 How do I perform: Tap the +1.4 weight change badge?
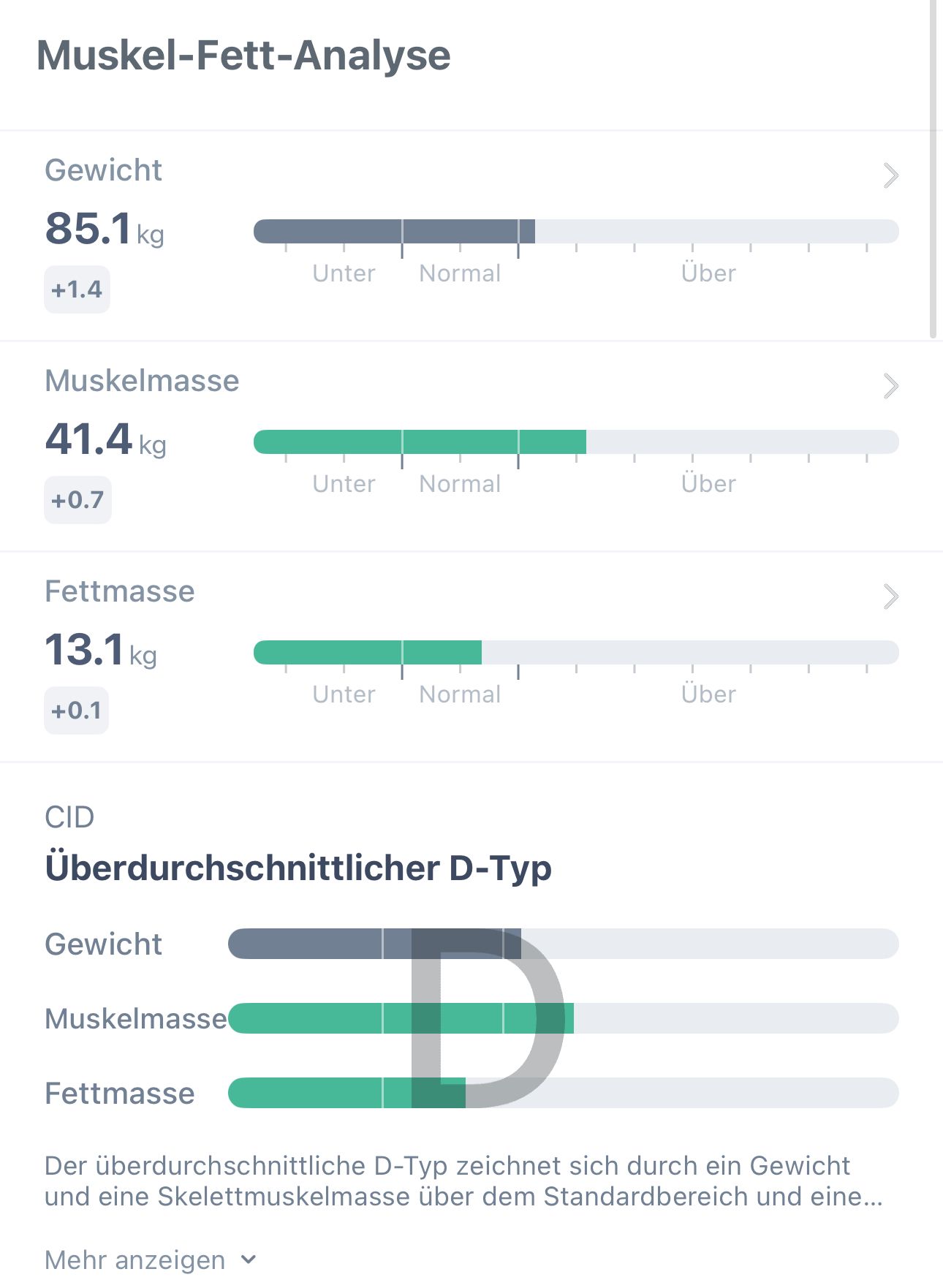[77, 289]
